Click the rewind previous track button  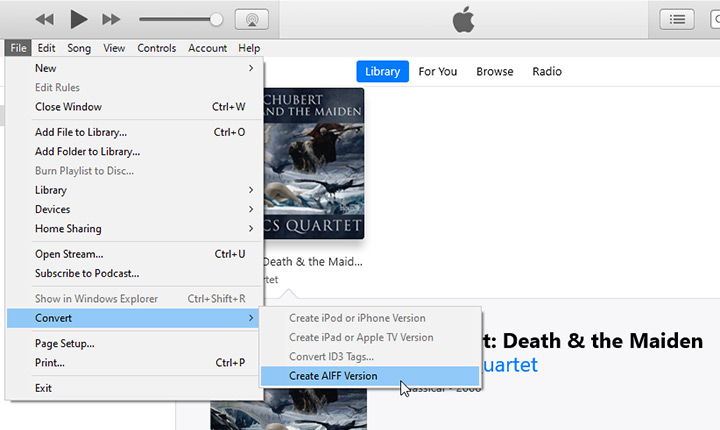45,19
